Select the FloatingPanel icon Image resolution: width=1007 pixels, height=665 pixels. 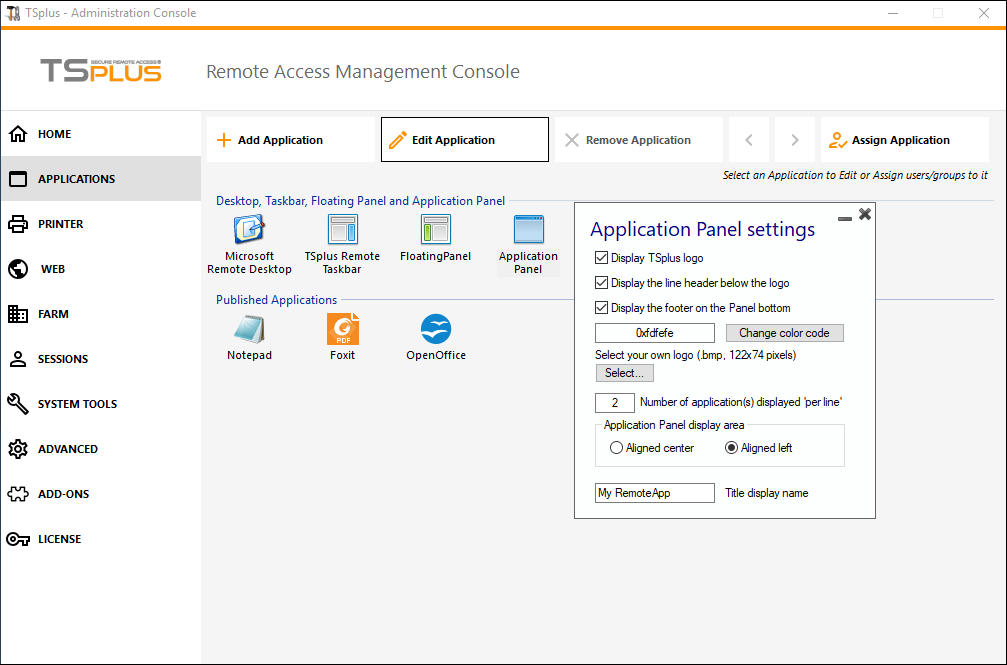(435, 230)
